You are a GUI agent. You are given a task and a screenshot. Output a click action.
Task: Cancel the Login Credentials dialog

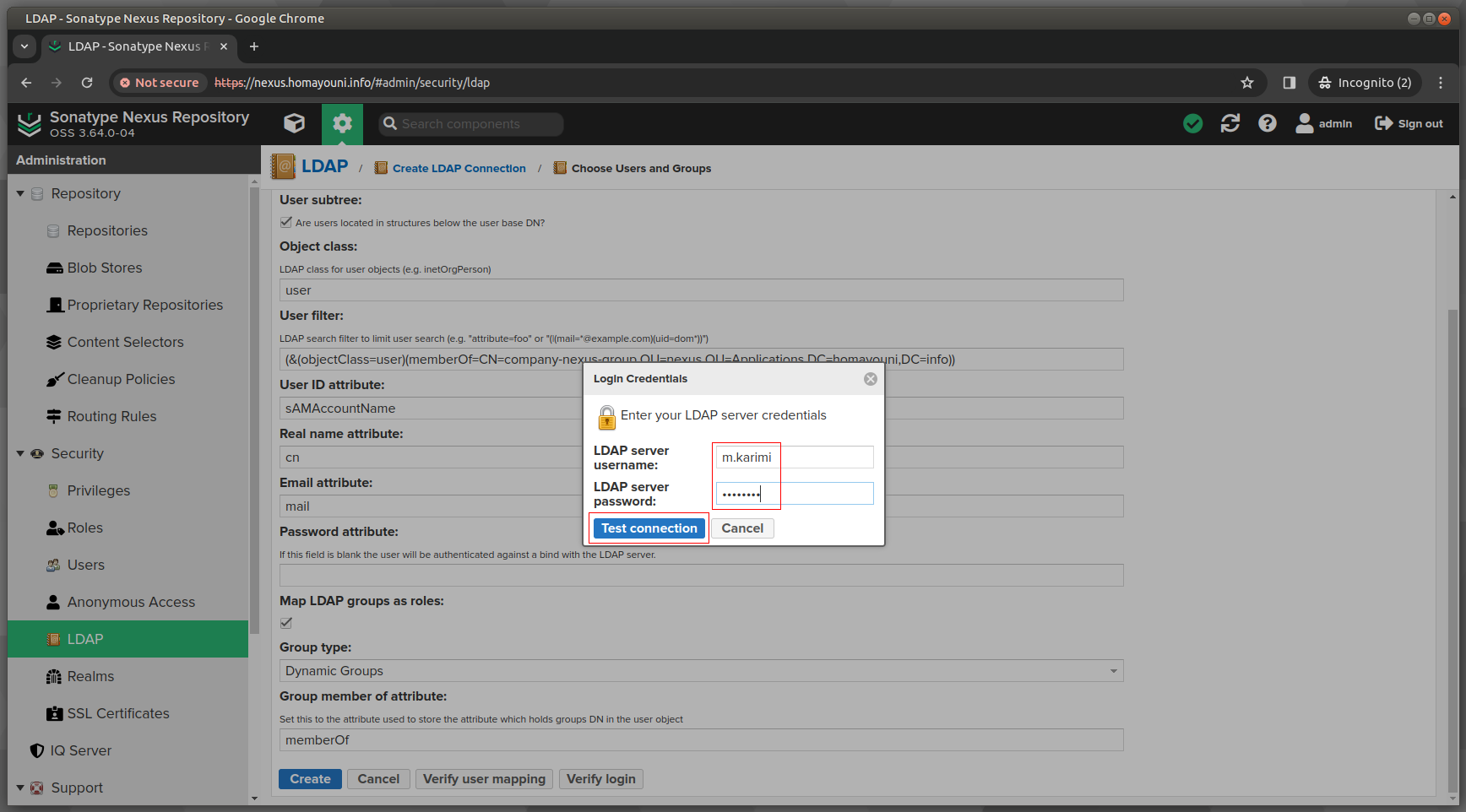pyautogui.click(x=742, y=528)
